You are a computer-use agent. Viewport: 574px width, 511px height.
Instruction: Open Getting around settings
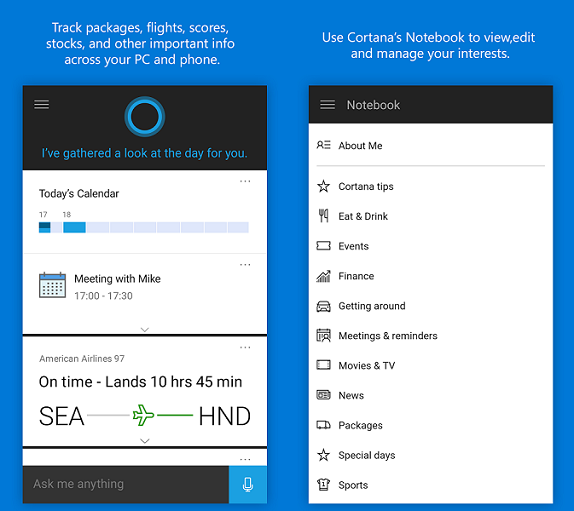(x=430, y=306)
